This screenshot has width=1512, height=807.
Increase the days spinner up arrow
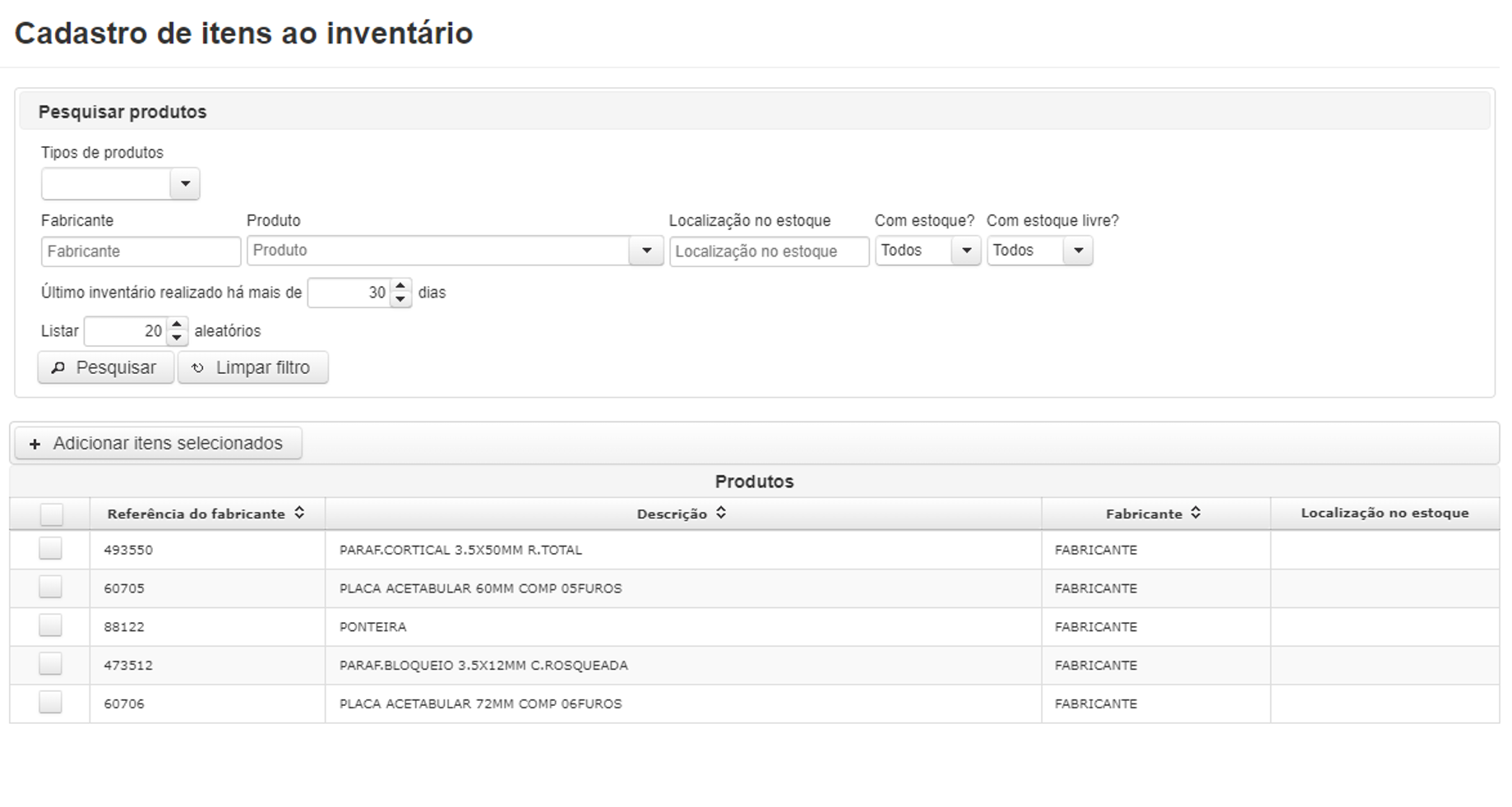(x=400, y=285)
